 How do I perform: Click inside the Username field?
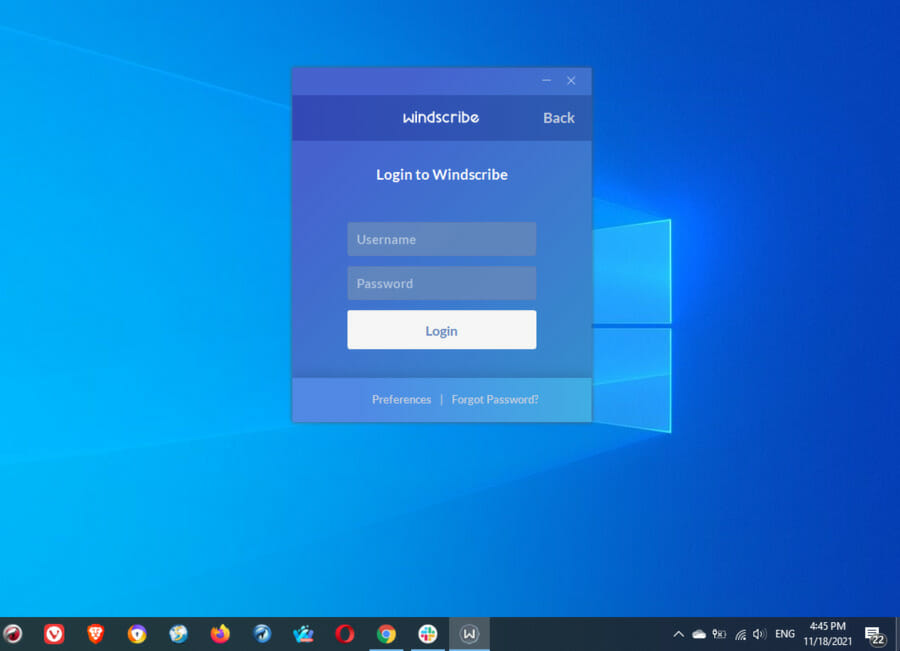[441, 239]
